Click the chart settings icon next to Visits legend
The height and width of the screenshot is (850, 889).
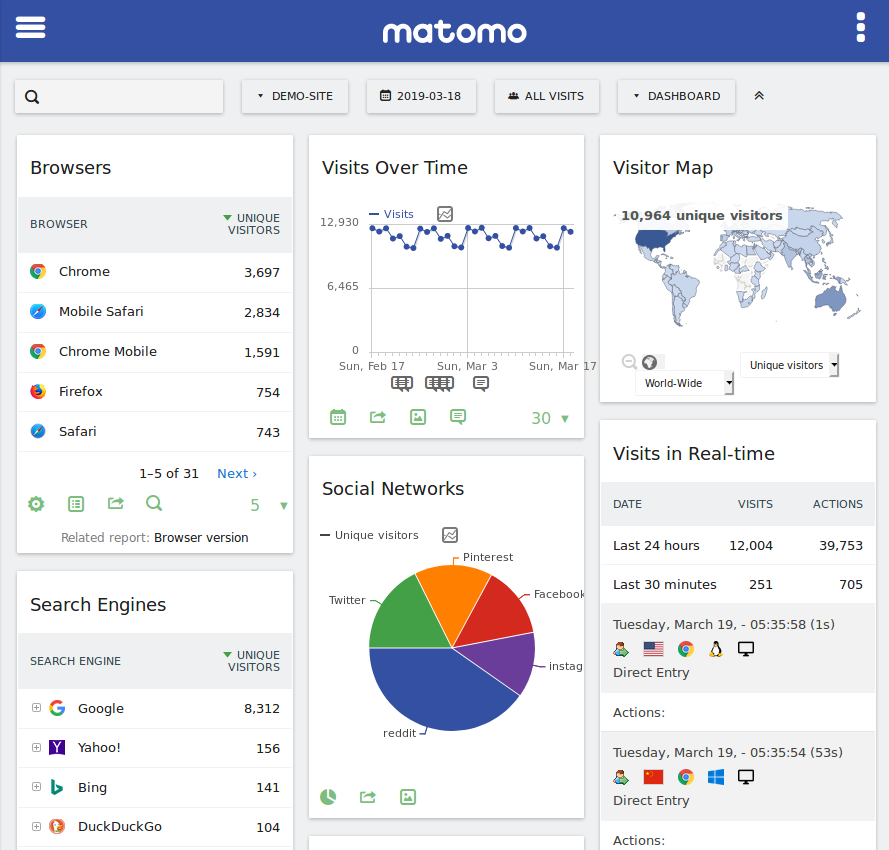tap(444, 214)
